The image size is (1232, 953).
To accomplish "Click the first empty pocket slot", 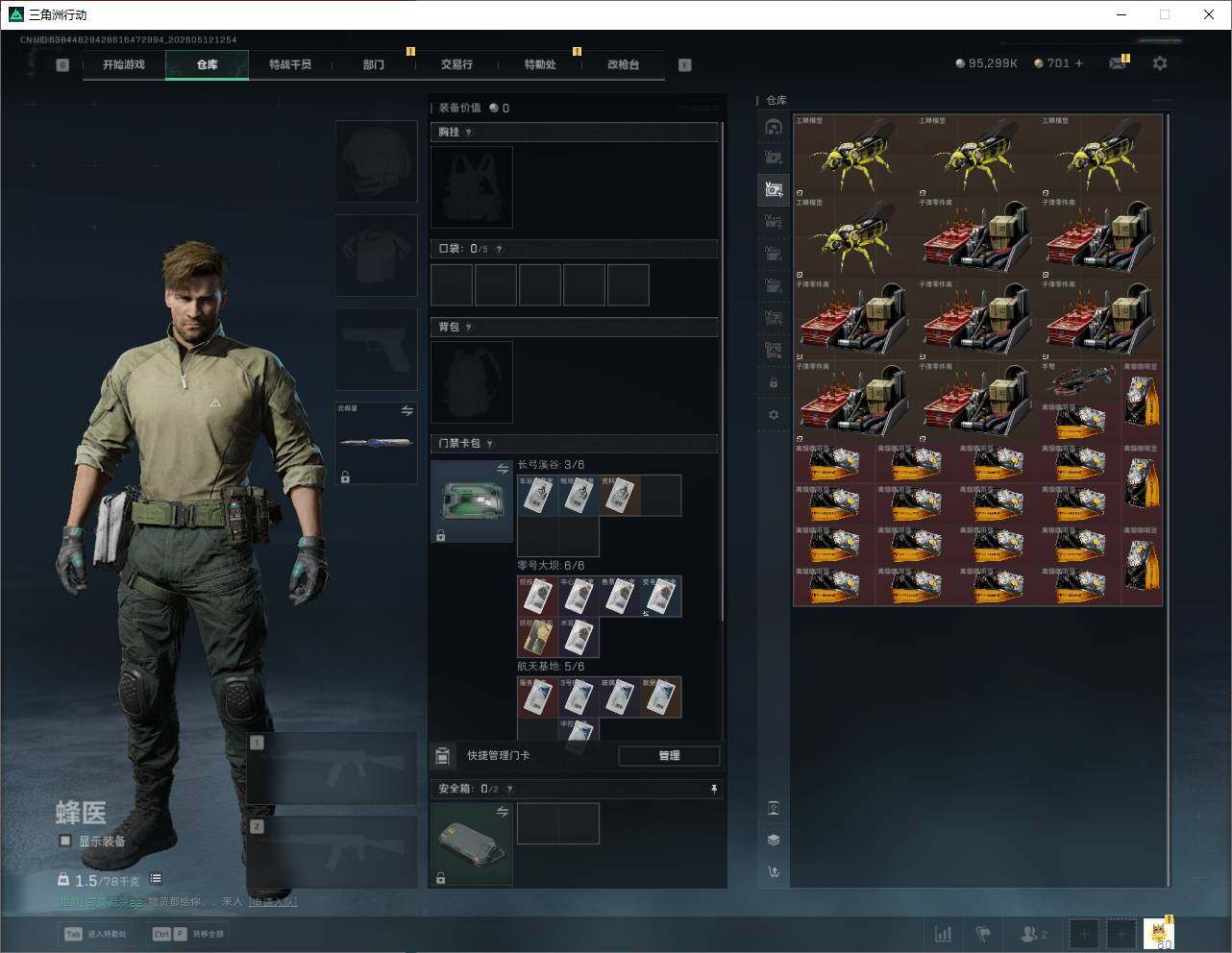I will (x=452, y=285).
